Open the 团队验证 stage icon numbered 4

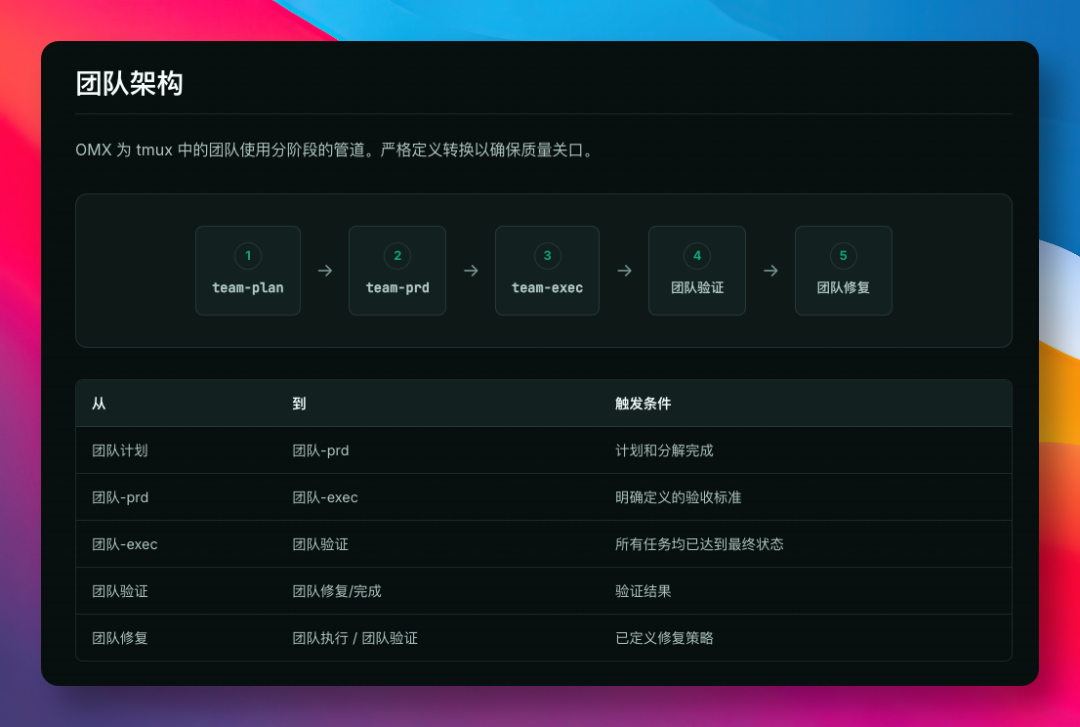[696, 256]
